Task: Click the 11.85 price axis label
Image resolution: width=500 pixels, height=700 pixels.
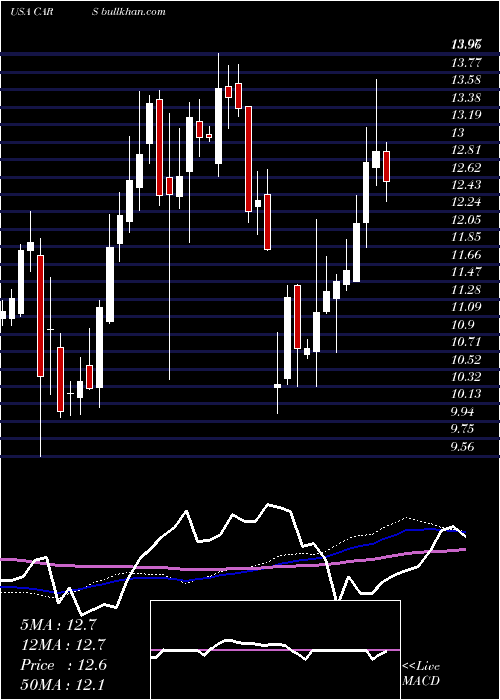Action: [466, 238]
